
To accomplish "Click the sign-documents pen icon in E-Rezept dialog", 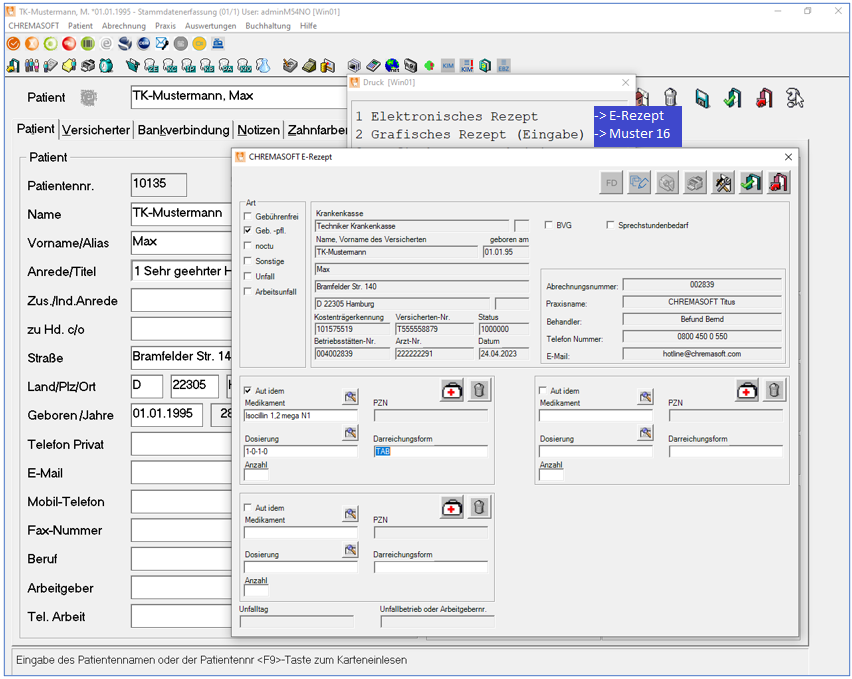I will [x=639, y=183].
